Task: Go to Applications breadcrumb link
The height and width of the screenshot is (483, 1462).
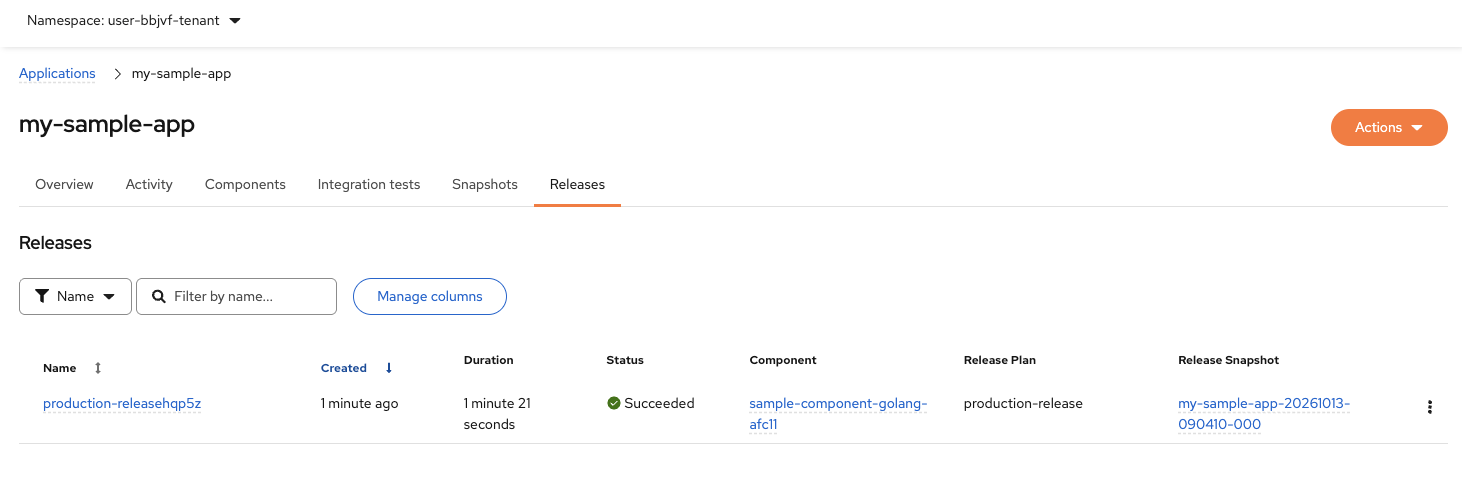Action: [x=57, y=73]
